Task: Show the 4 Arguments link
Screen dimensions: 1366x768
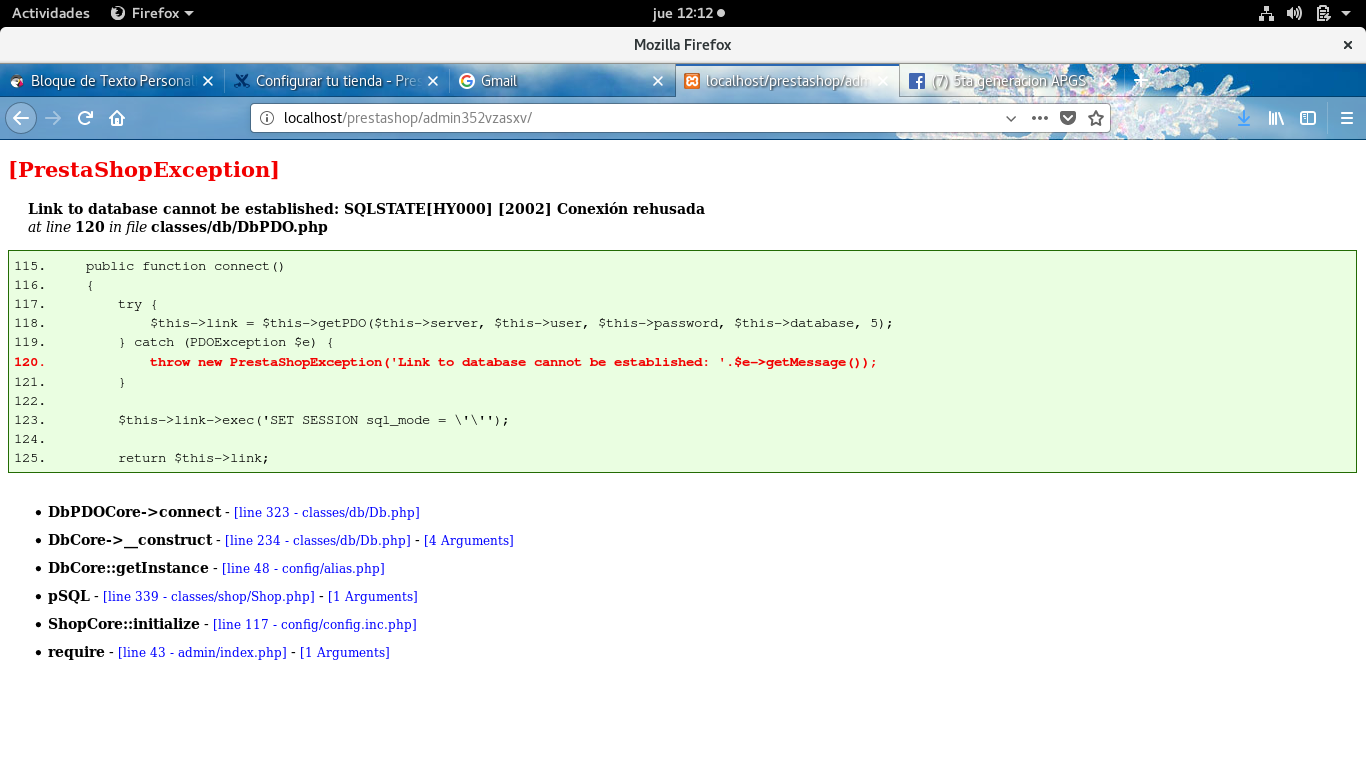Action: pyautogui.click(x=469, y=540)
